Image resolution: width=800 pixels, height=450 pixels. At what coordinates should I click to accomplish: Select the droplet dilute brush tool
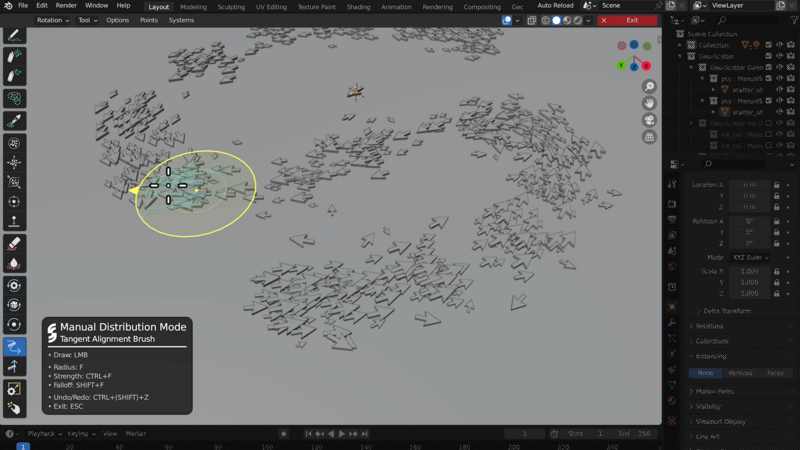[14, 263]
